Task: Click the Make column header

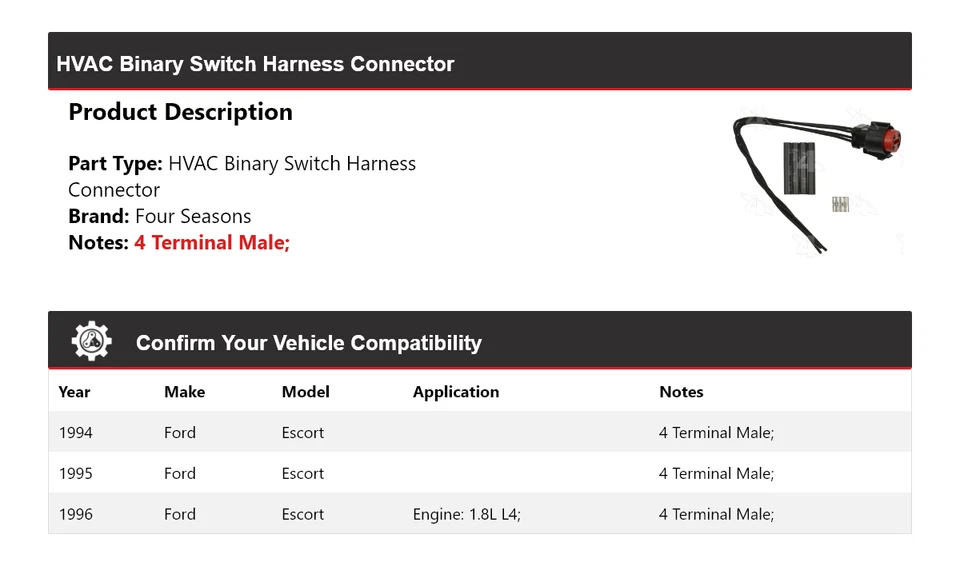Action: tap(184, 392)
